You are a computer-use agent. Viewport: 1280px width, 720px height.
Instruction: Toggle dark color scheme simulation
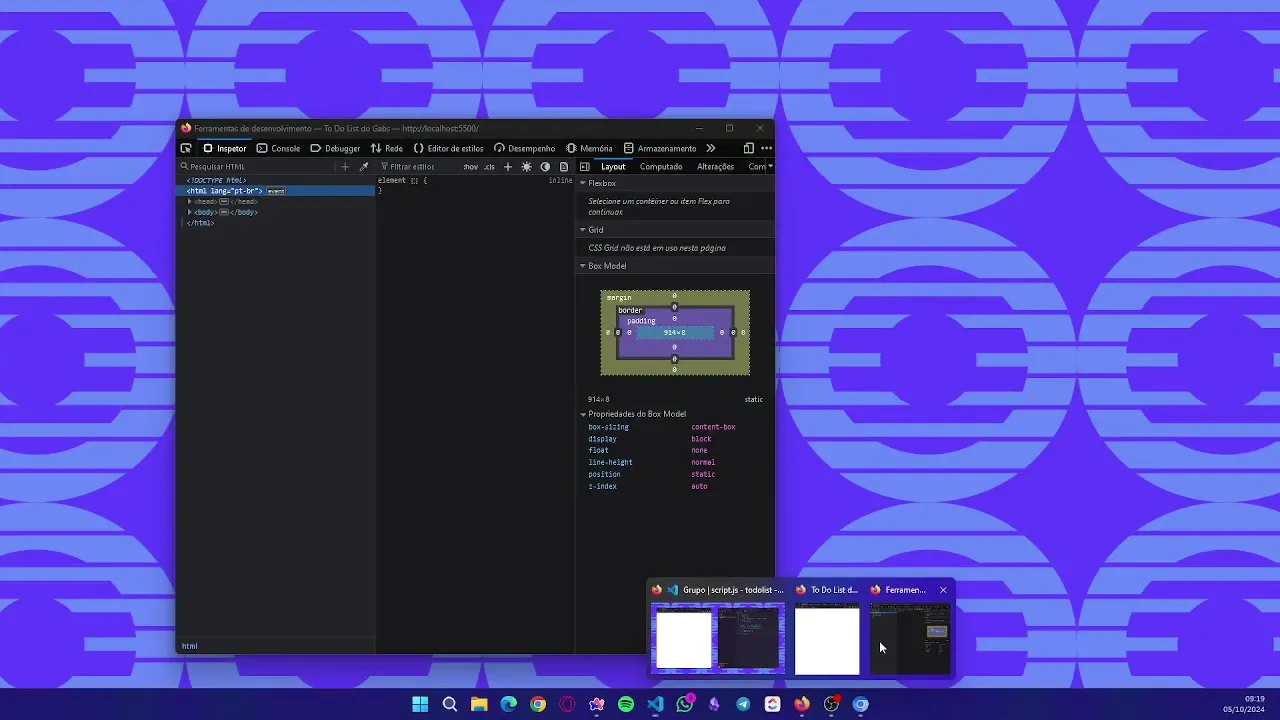pyautogui.click(x=545, y=167)
